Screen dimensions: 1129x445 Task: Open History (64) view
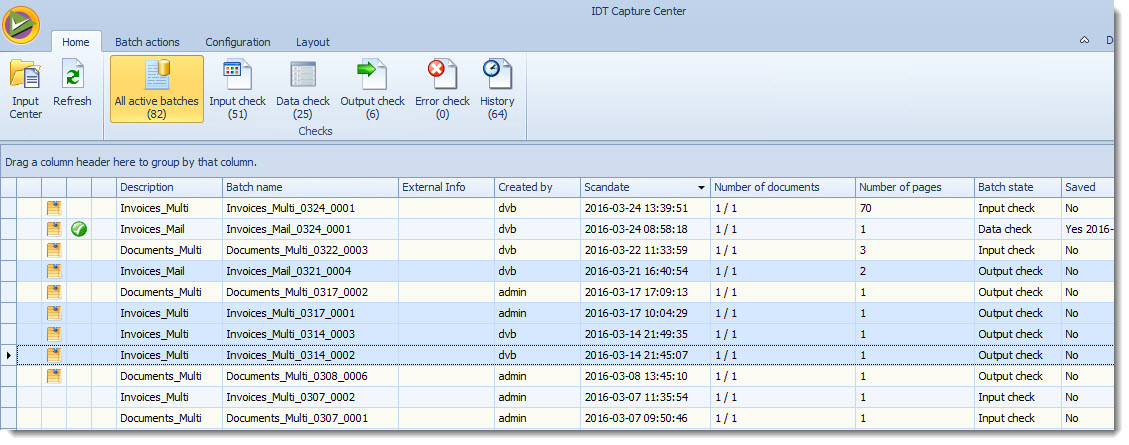[x=497, y=89]
